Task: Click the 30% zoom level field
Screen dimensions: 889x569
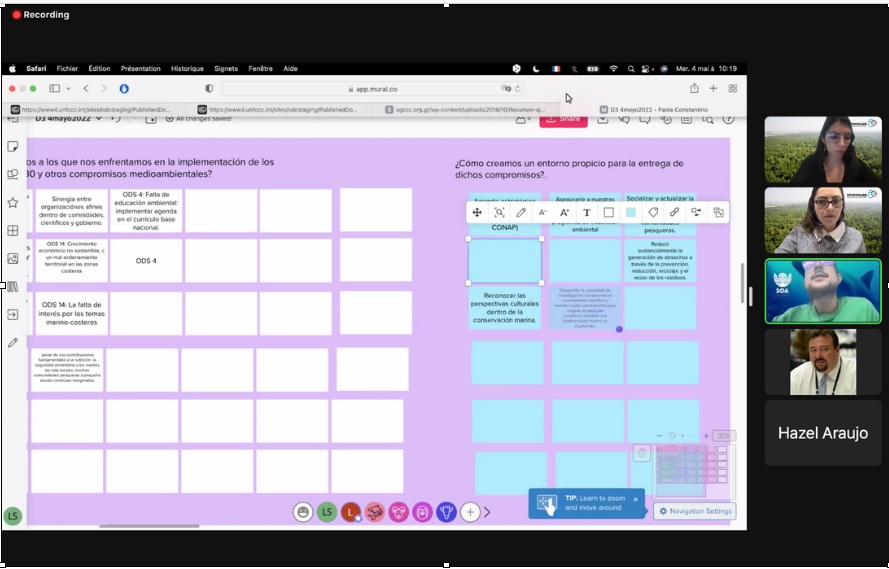Action: point(724,436)
